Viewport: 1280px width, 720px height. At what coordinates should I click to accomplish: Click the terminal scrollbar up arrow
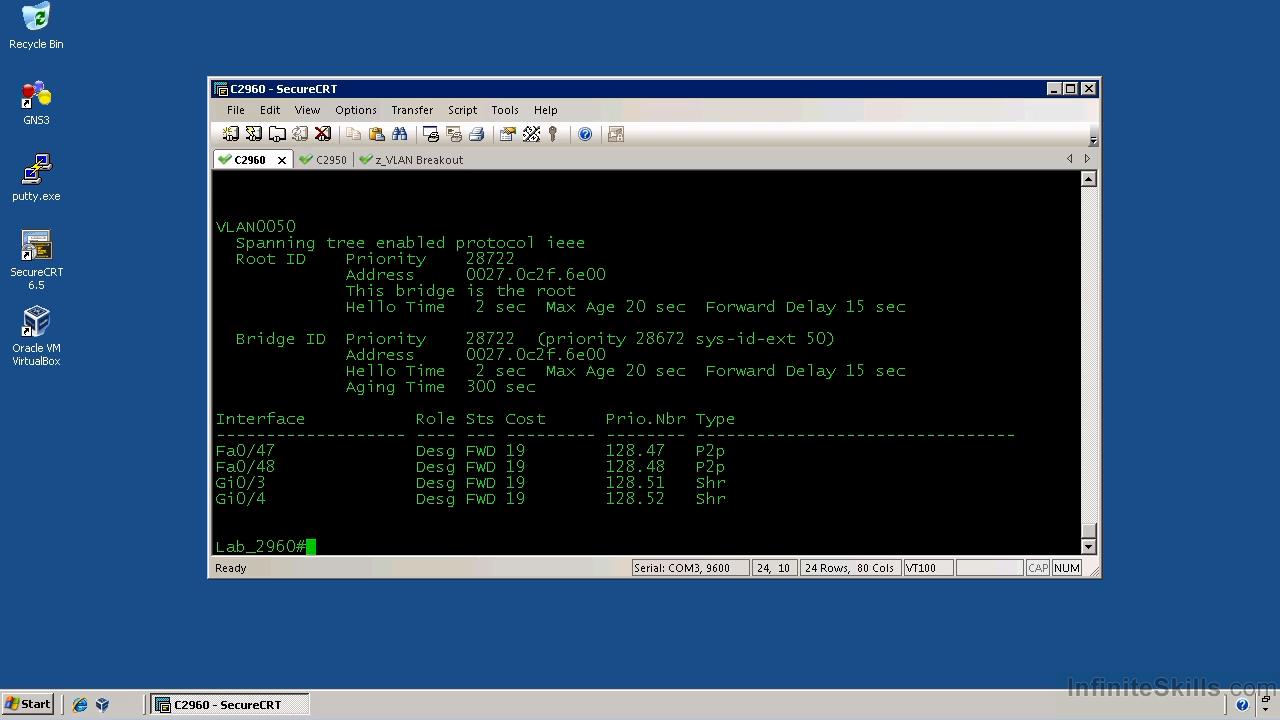pyautogui.click(x=1089, y=179)
